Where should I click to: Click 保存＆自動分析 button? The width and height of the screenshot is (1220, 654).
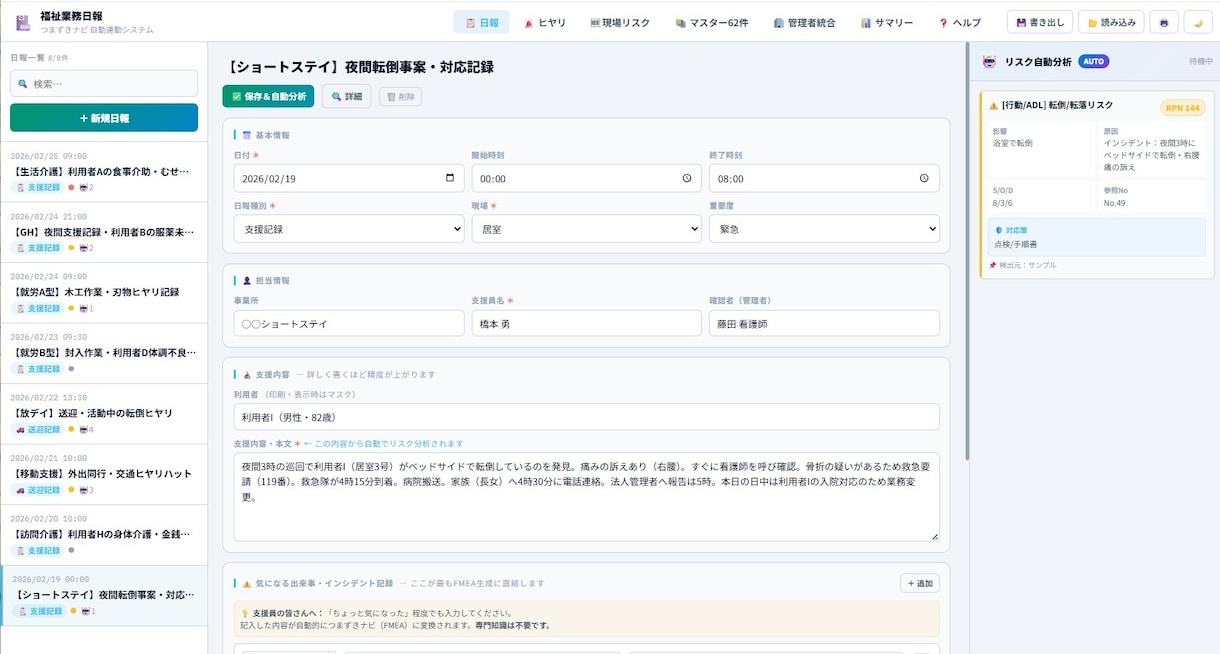(268, 96)
